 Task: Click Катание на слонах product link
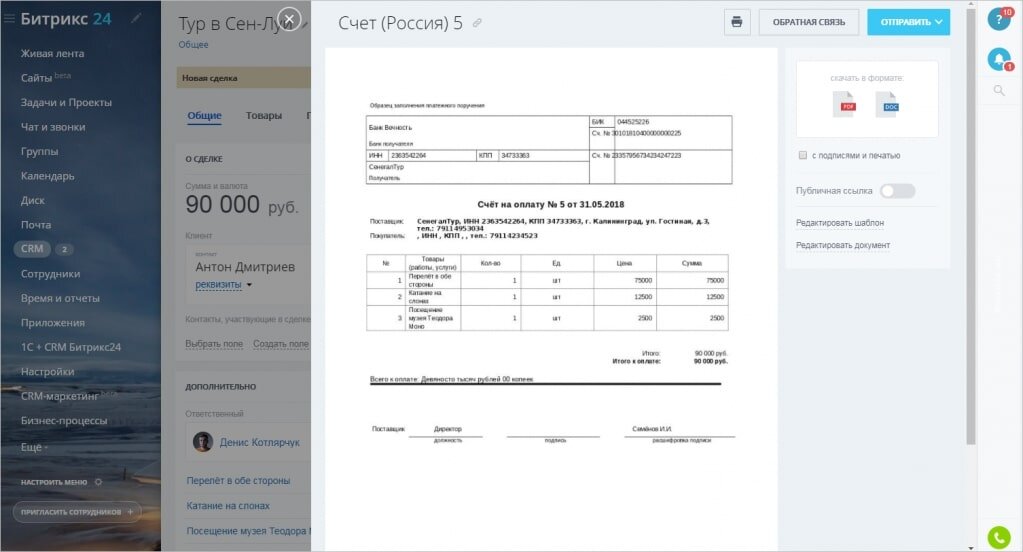228,506
